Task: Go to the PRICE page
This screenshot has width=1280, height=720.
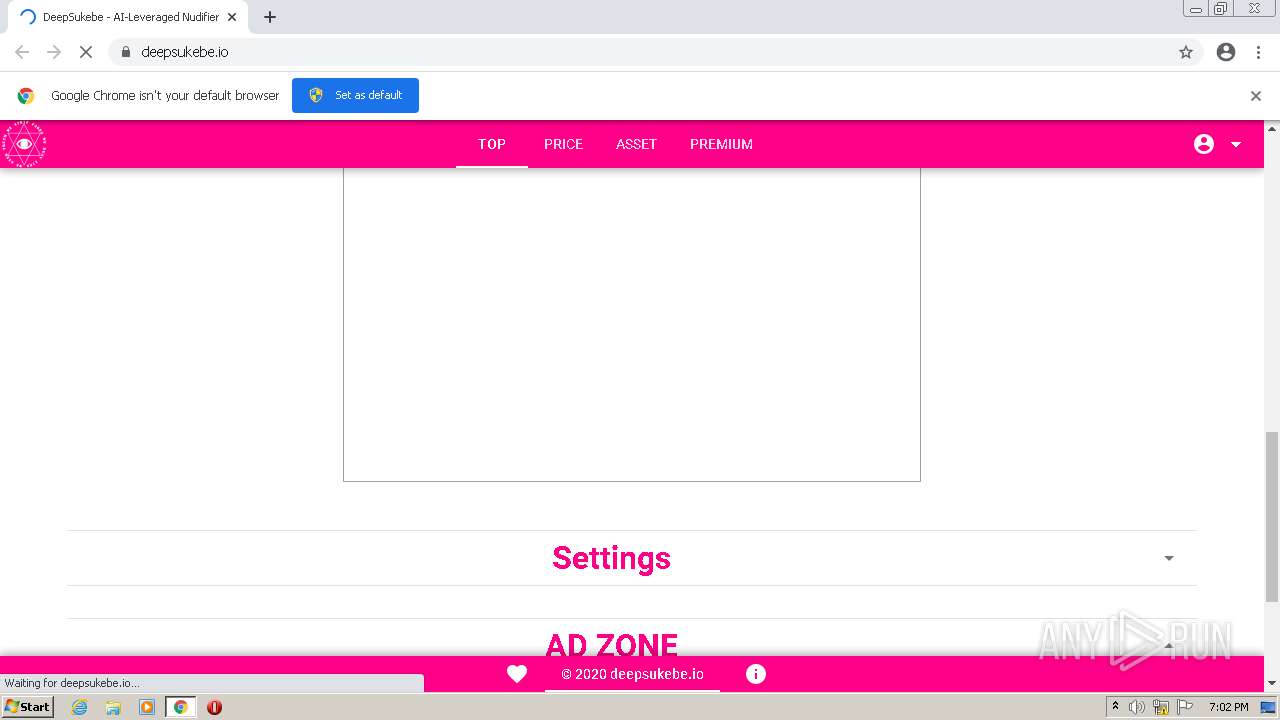Action: click(563, 144)
